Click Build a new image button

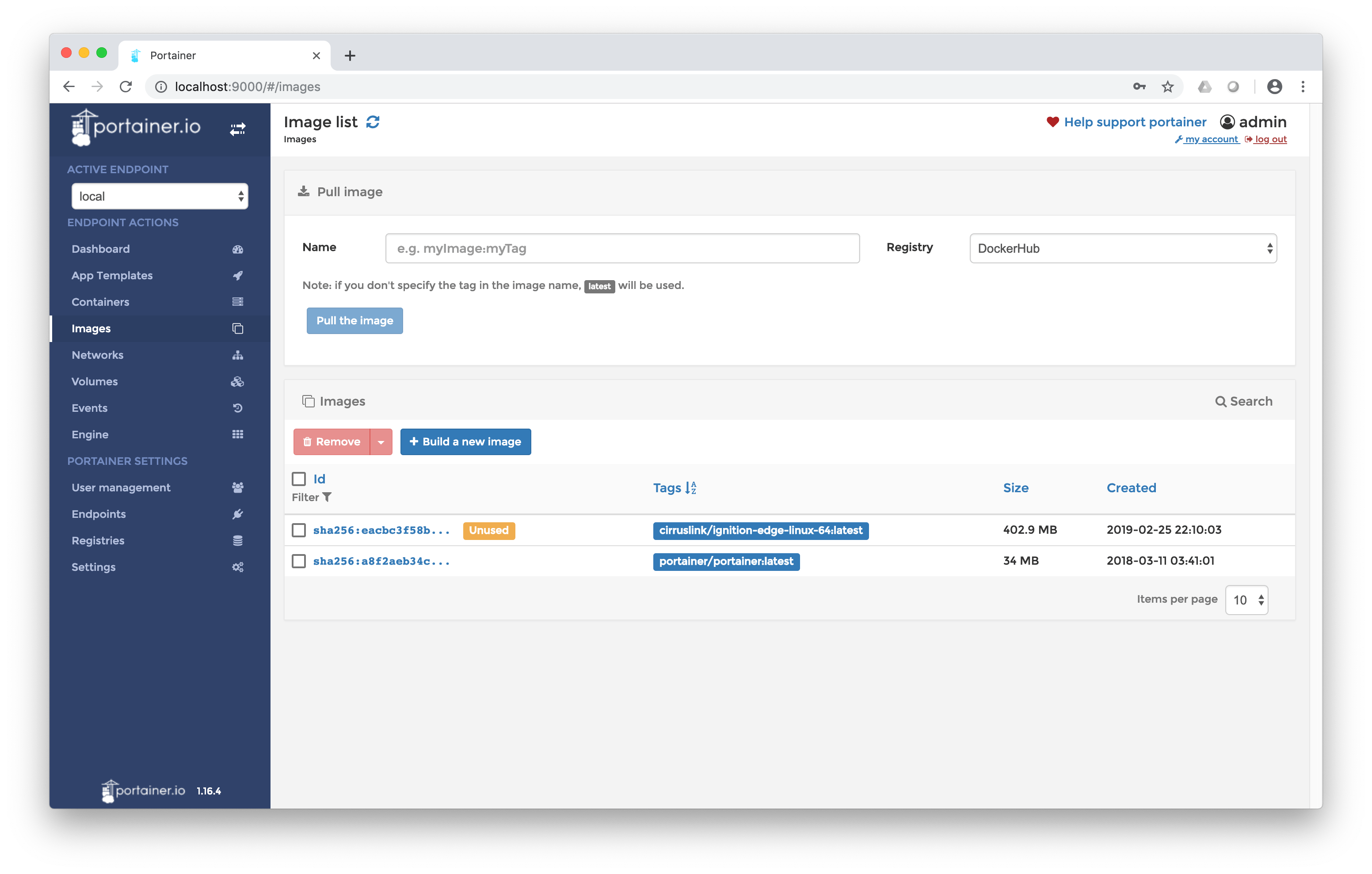pyautogui.click(x=465, y=442)
